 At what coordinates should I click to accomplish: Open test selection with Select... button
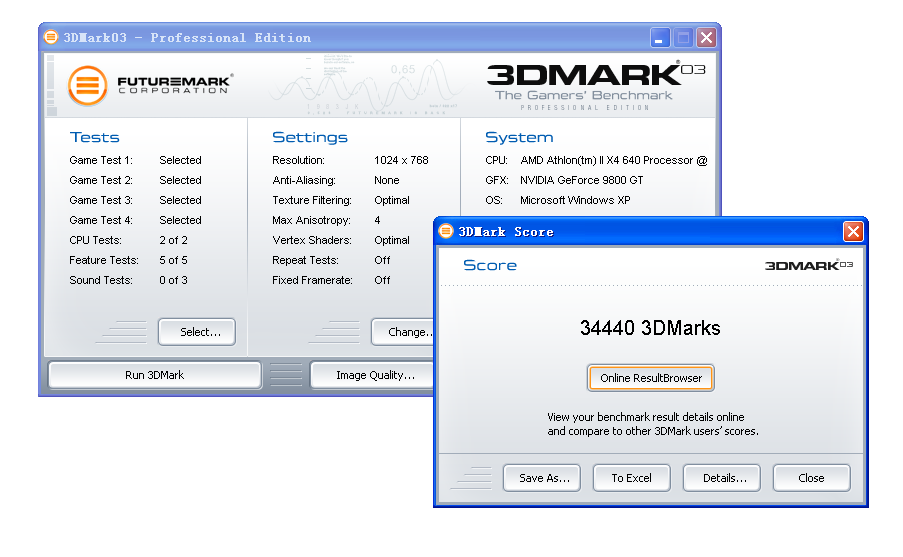(x=196, y=332)
